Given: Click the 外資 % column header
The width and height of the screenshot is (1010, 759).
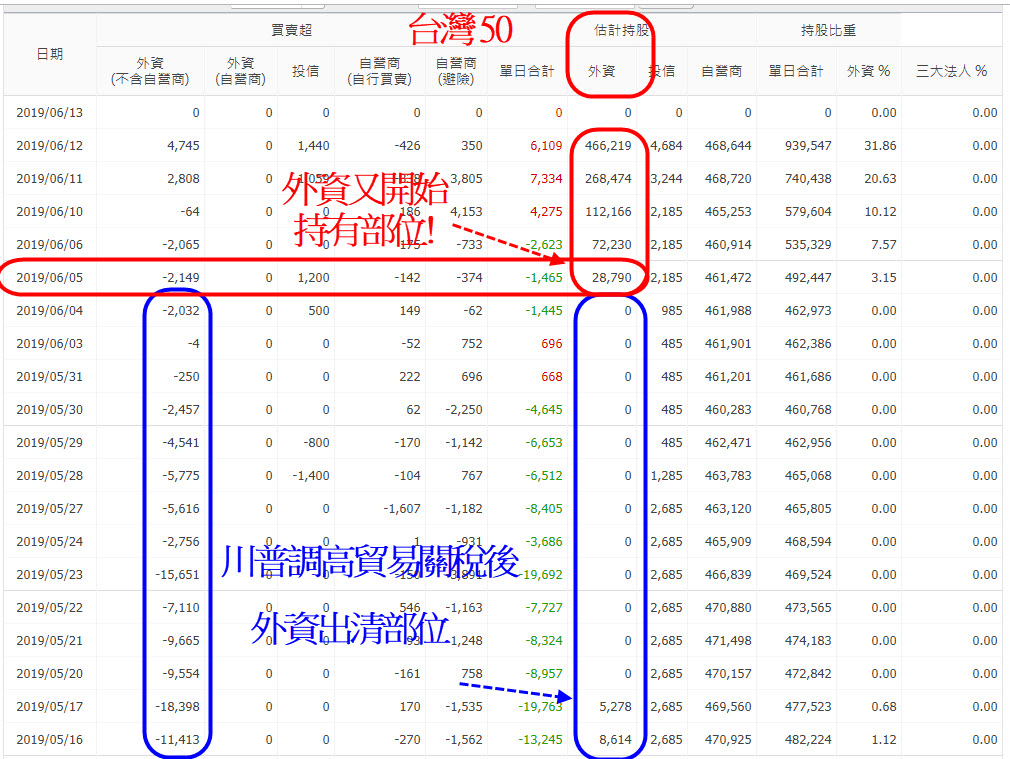Looking at the screenshot, I should click(868, 71).
